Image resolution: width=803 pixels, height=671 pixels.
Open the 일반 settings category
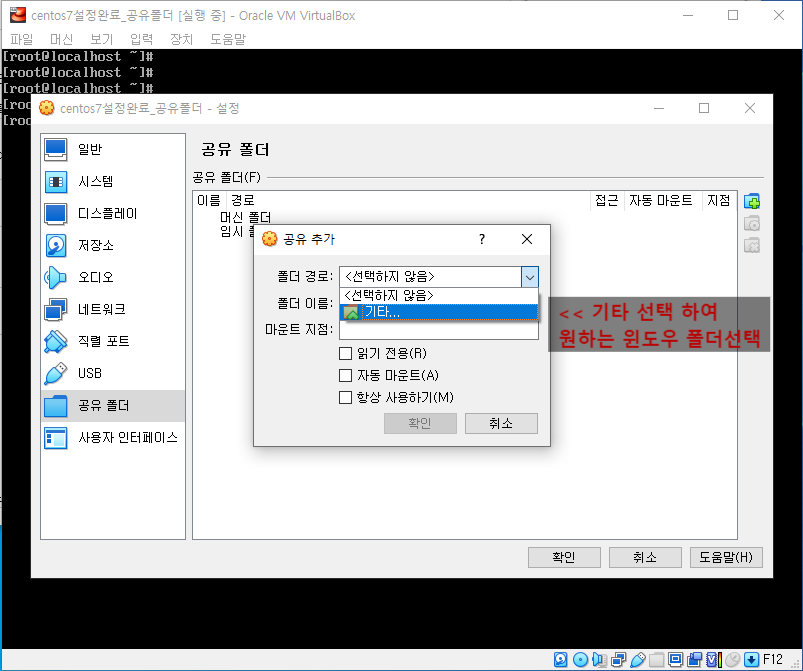pos(113,150)
